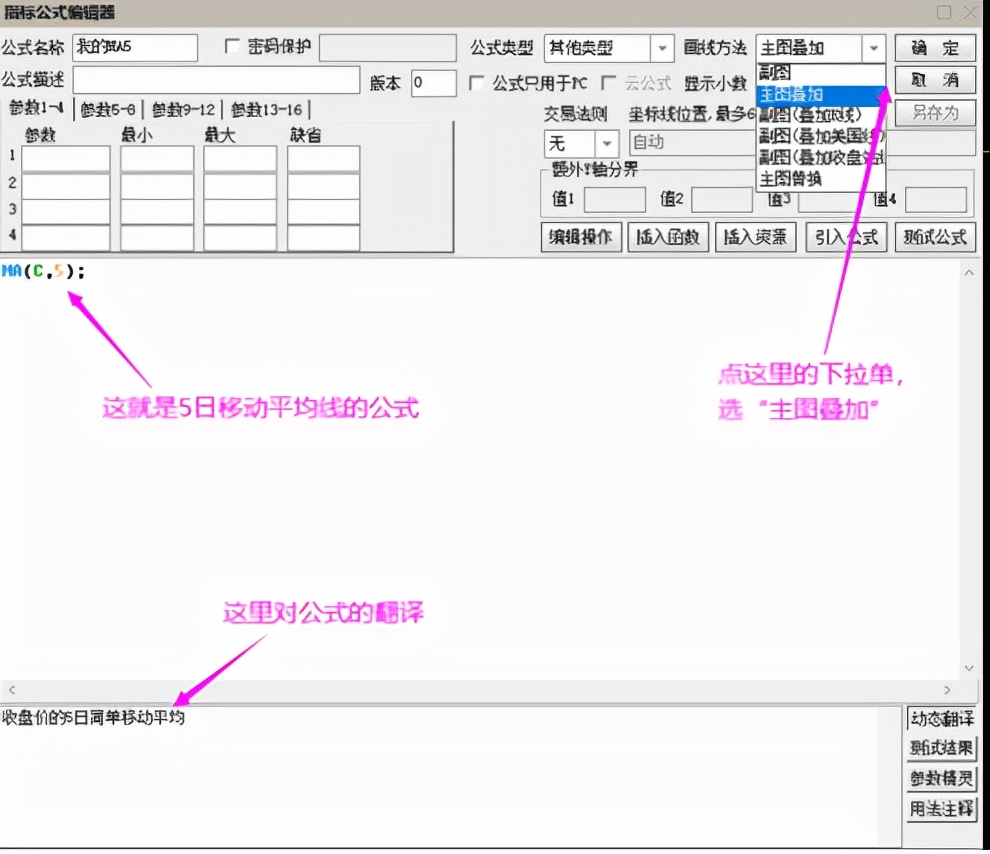Run the 测试公式 formula test
The width and height of the screenshot is (990, 854).
[x=934, y=237]
